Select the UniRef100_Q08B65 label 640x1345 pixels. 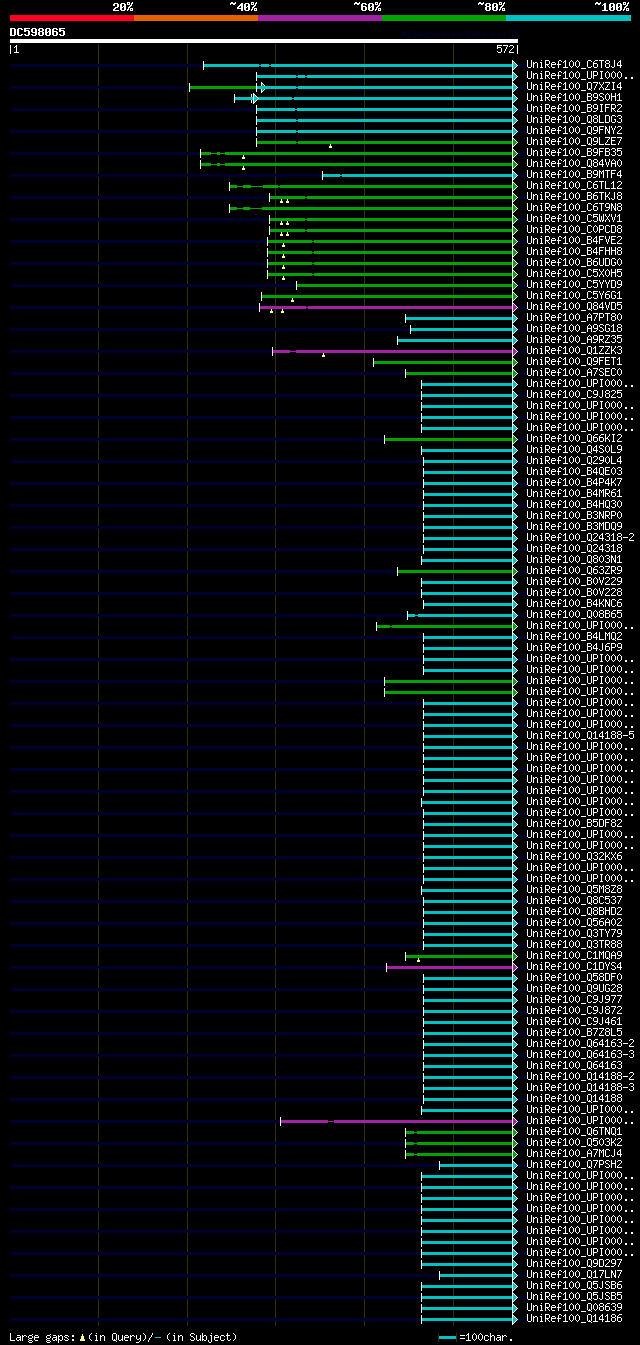574,614
